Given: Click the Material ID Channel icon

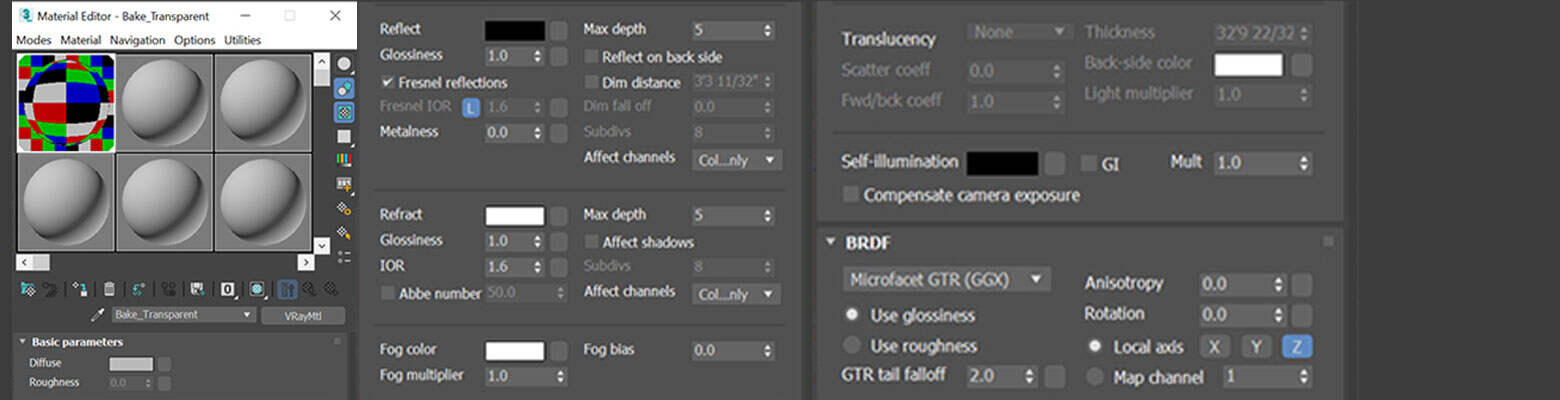Looking at the screenshot, I should (228, 289).
